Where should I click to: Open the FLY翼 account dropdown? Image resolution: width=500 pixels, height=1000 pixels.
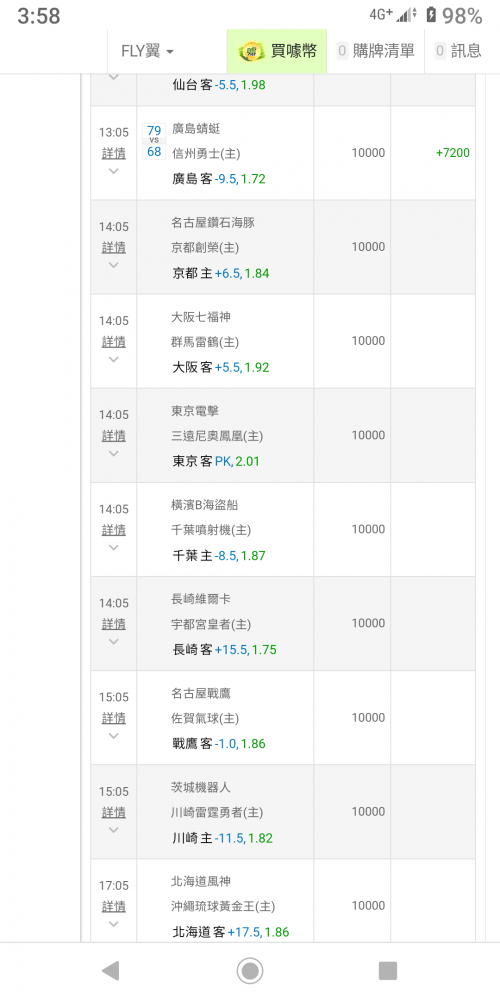(x=147, y=52)
